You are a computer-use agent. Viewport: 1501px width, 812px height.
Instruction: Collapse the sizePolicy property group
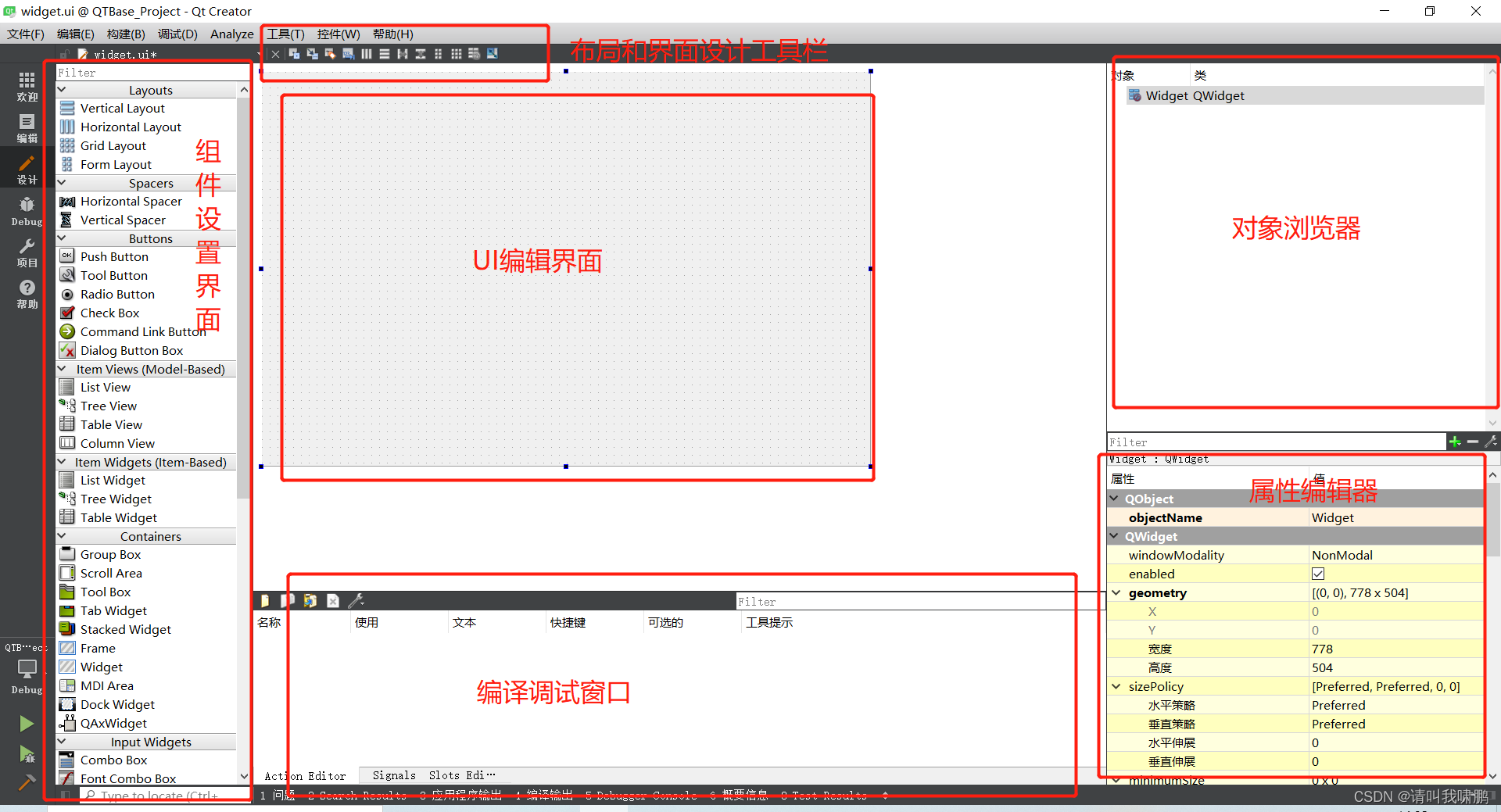pyautogui.click(x=1116, y=686)
